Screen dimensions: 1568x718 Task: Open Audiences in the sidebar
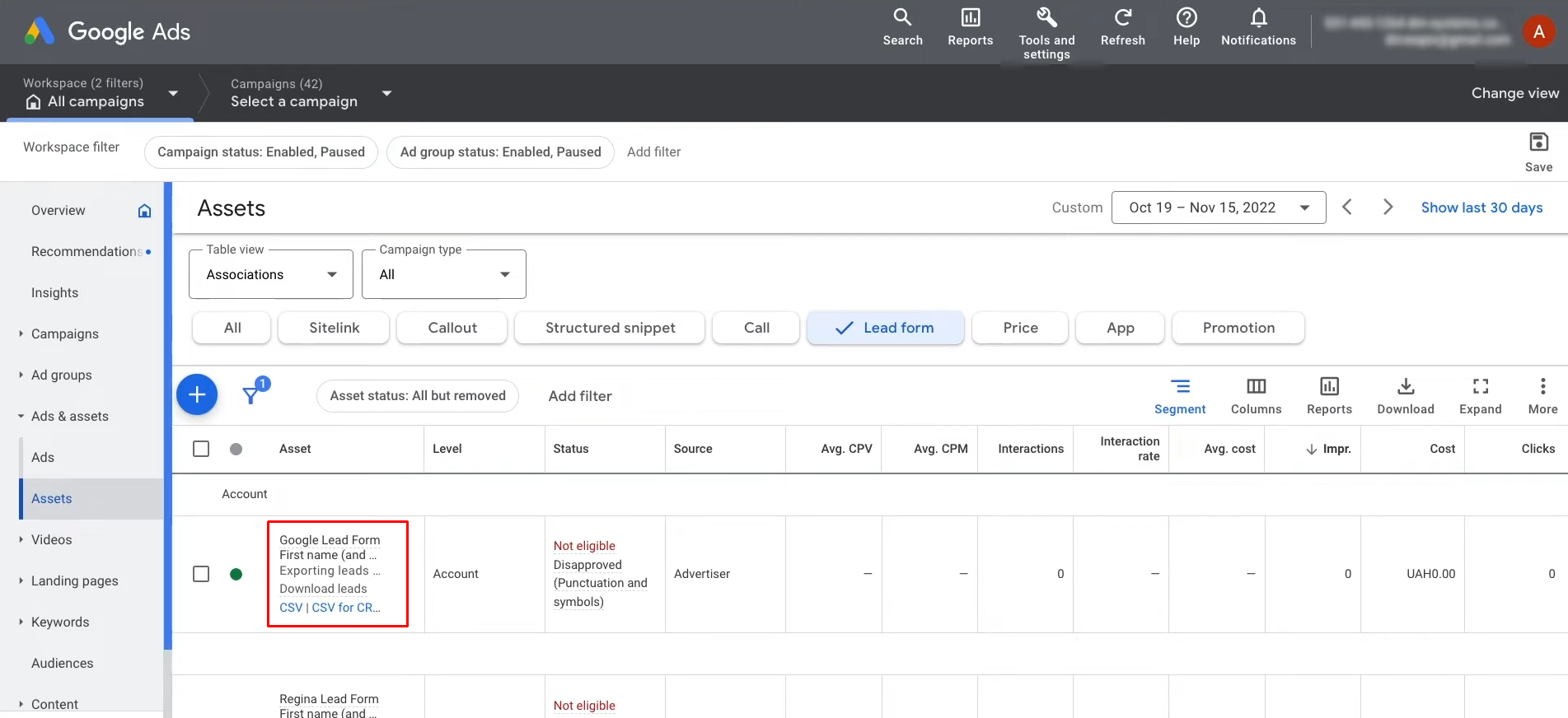[63, 663]
